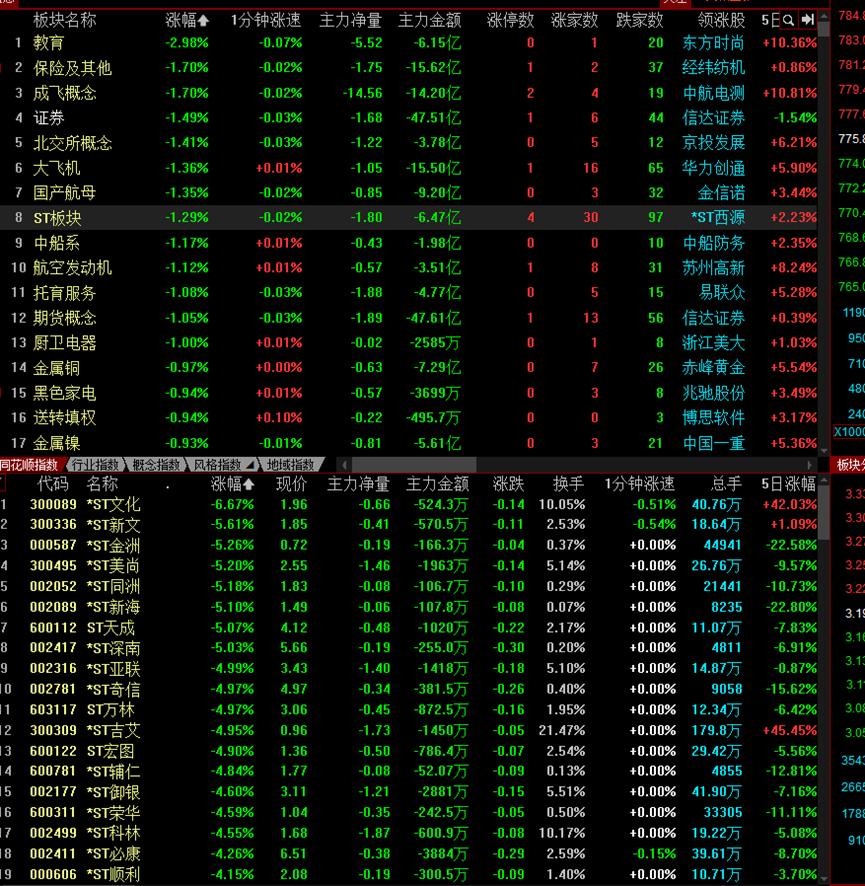Select the 送转填权 sector row
Image resolution: width=865 pixels, height=886 pixels.
[x=408, y=418]
